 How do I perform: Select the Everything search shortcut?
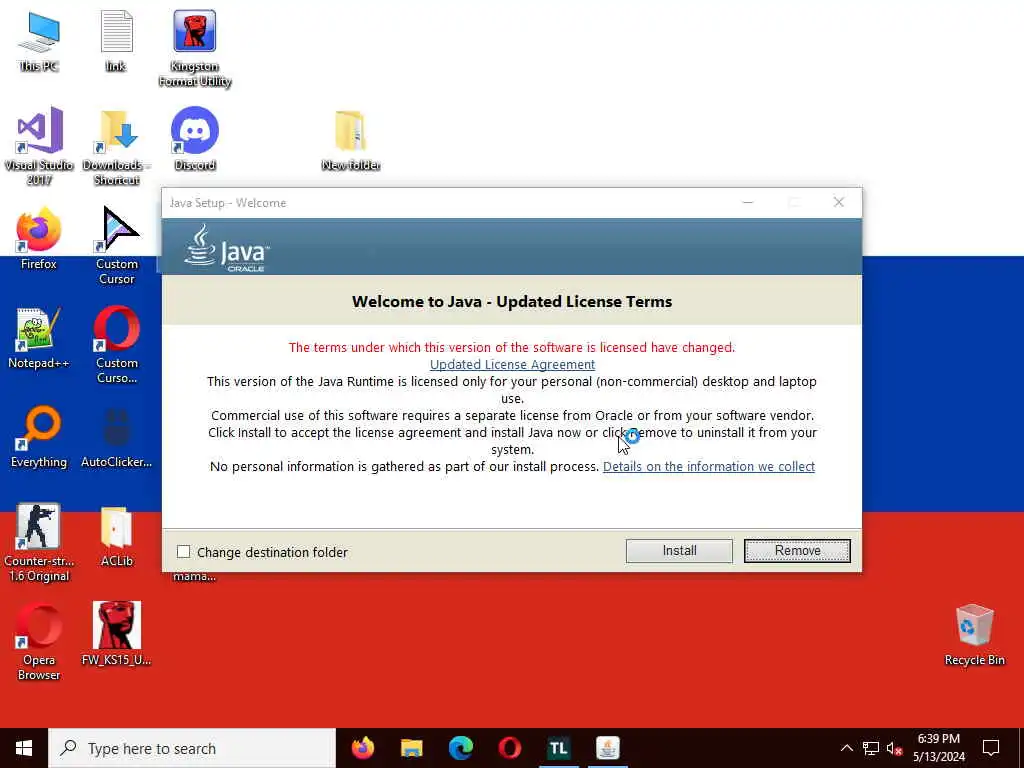[x=39, y=437]
